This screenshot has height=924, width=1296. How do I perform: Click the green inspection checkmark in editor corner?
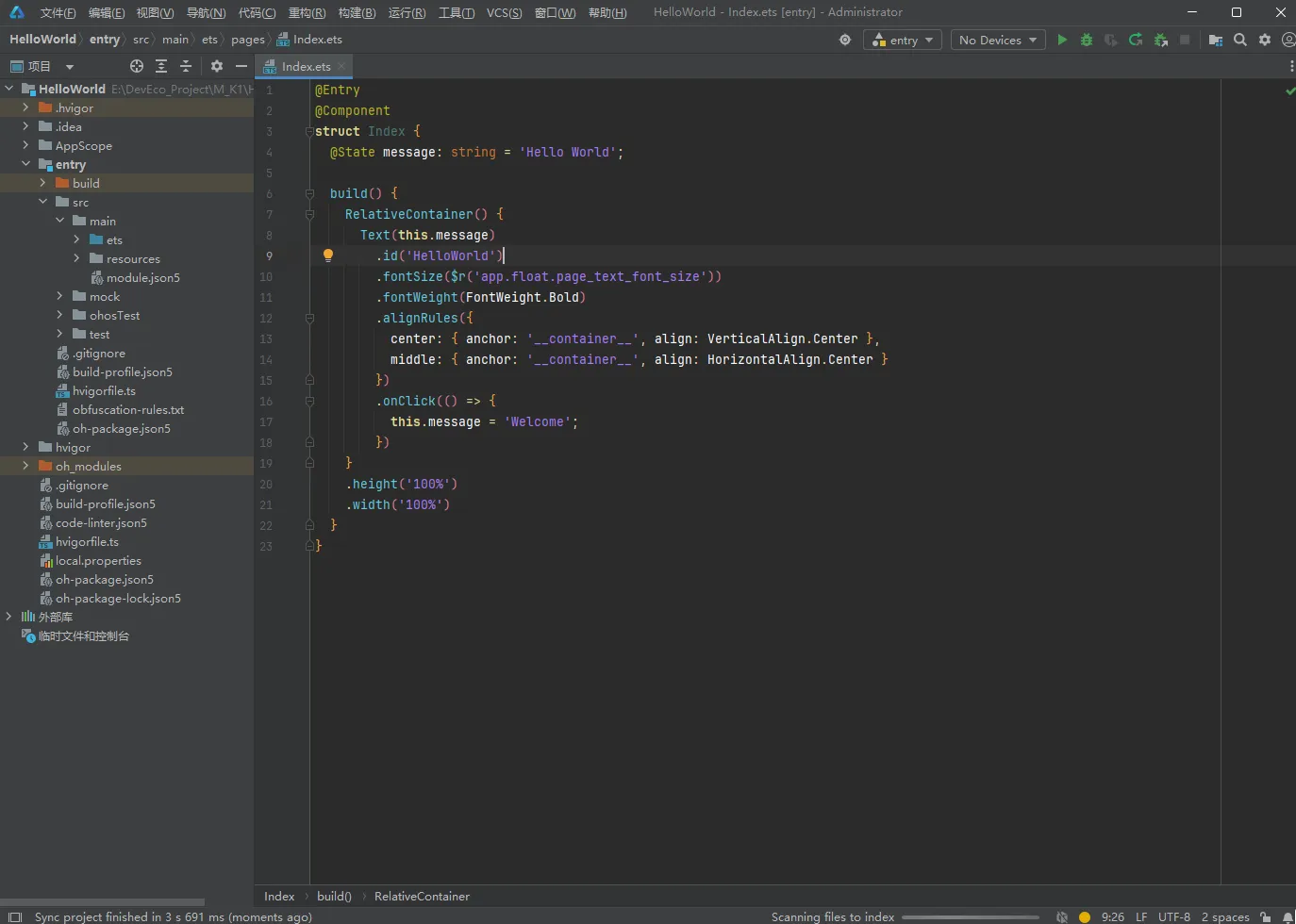tap(1289, 91)
